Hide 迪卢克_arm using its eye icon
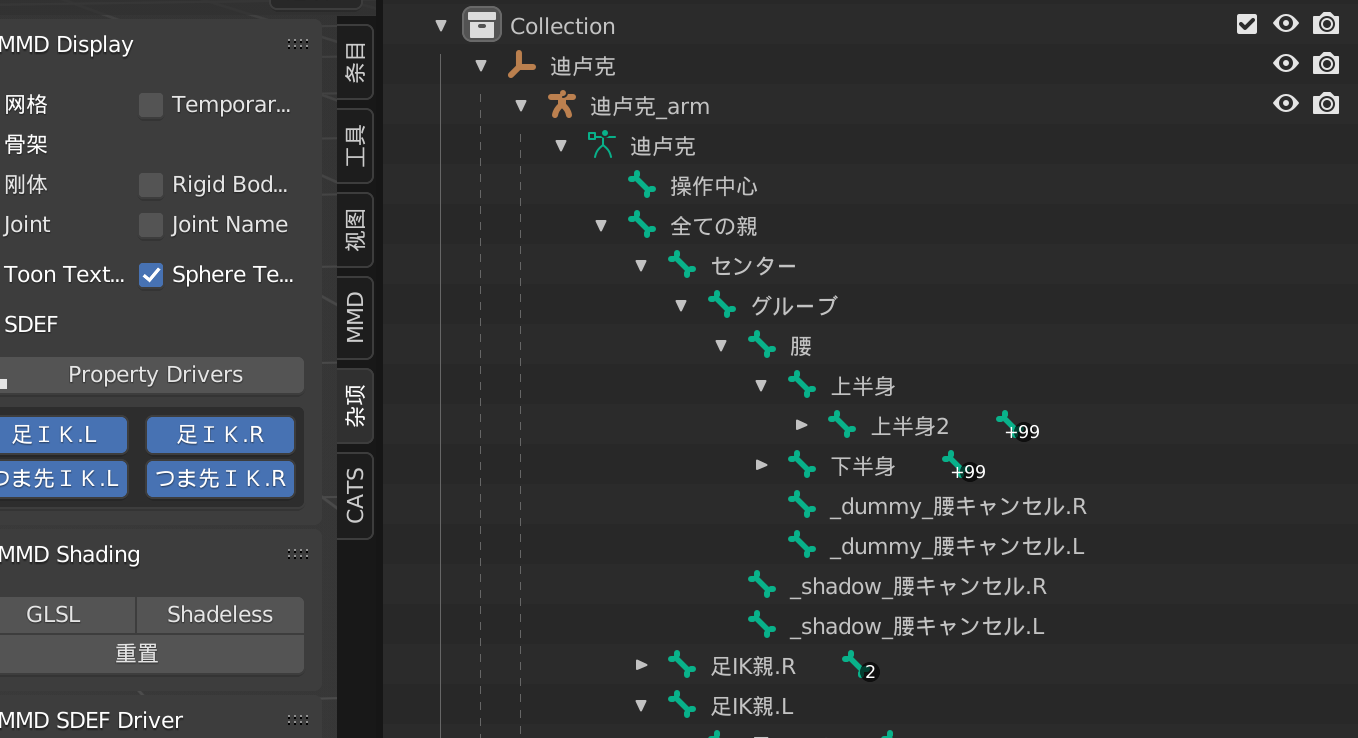The height and width of the screenshot is (738, 1358). pos(1285,104)
